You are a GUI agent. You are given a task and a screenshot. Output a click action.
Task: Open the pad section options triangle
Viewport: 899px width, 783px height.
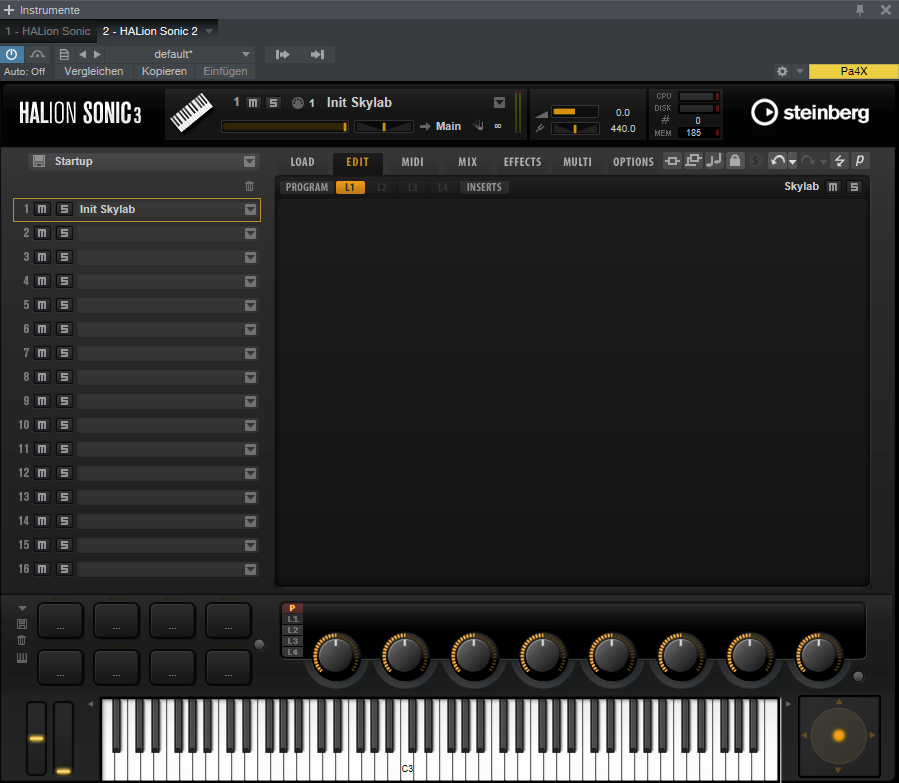pyautogui.click(x=22, y=608)
